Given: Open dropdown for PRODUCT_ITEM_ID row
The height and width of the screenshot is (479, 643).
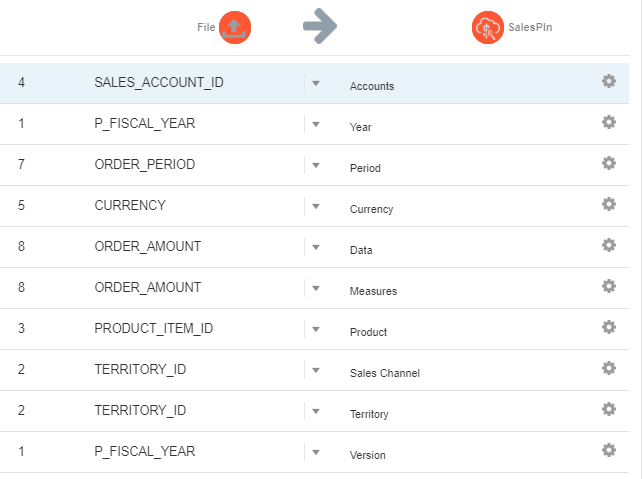Looking at the screenshot, I should click(x=316, y=329).
